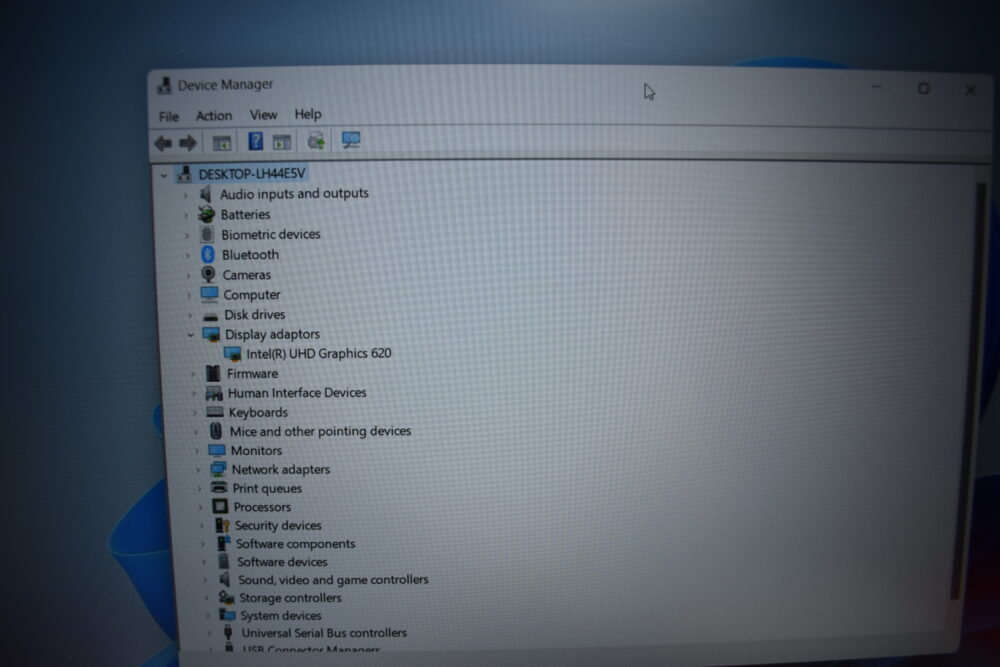
Task: Select Intel(R) UHD Graphics 620 entry
Action: pyautogui.click(x=319, y=353)
